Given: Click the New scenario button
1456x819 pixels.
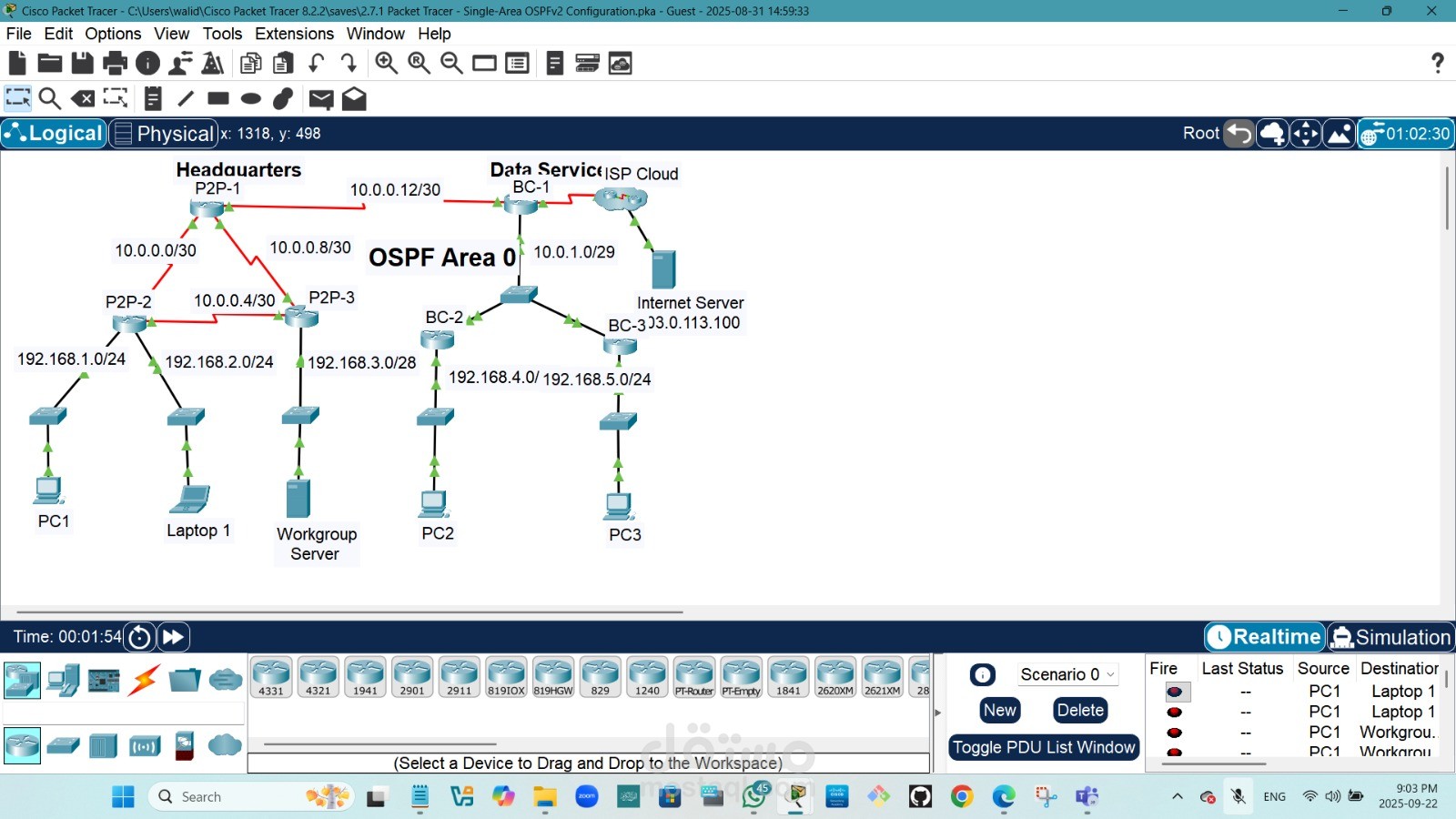Looking at the screenshot, I should (998, 710).
